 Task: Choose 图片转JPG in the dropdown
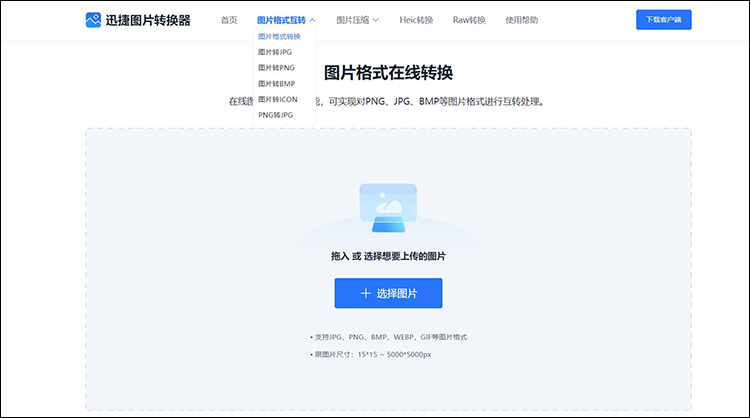pos(275,51)
